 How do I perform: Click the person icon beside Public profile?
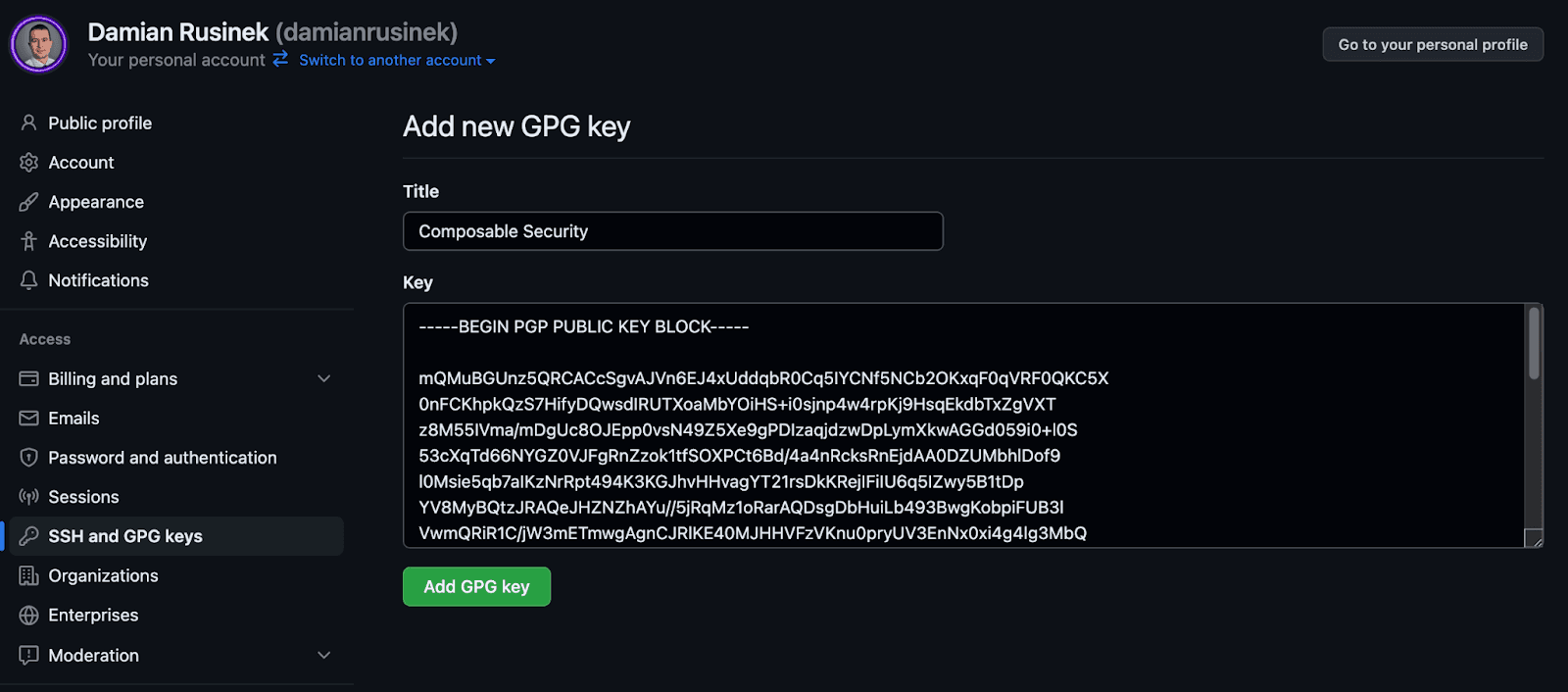point(28,123)
